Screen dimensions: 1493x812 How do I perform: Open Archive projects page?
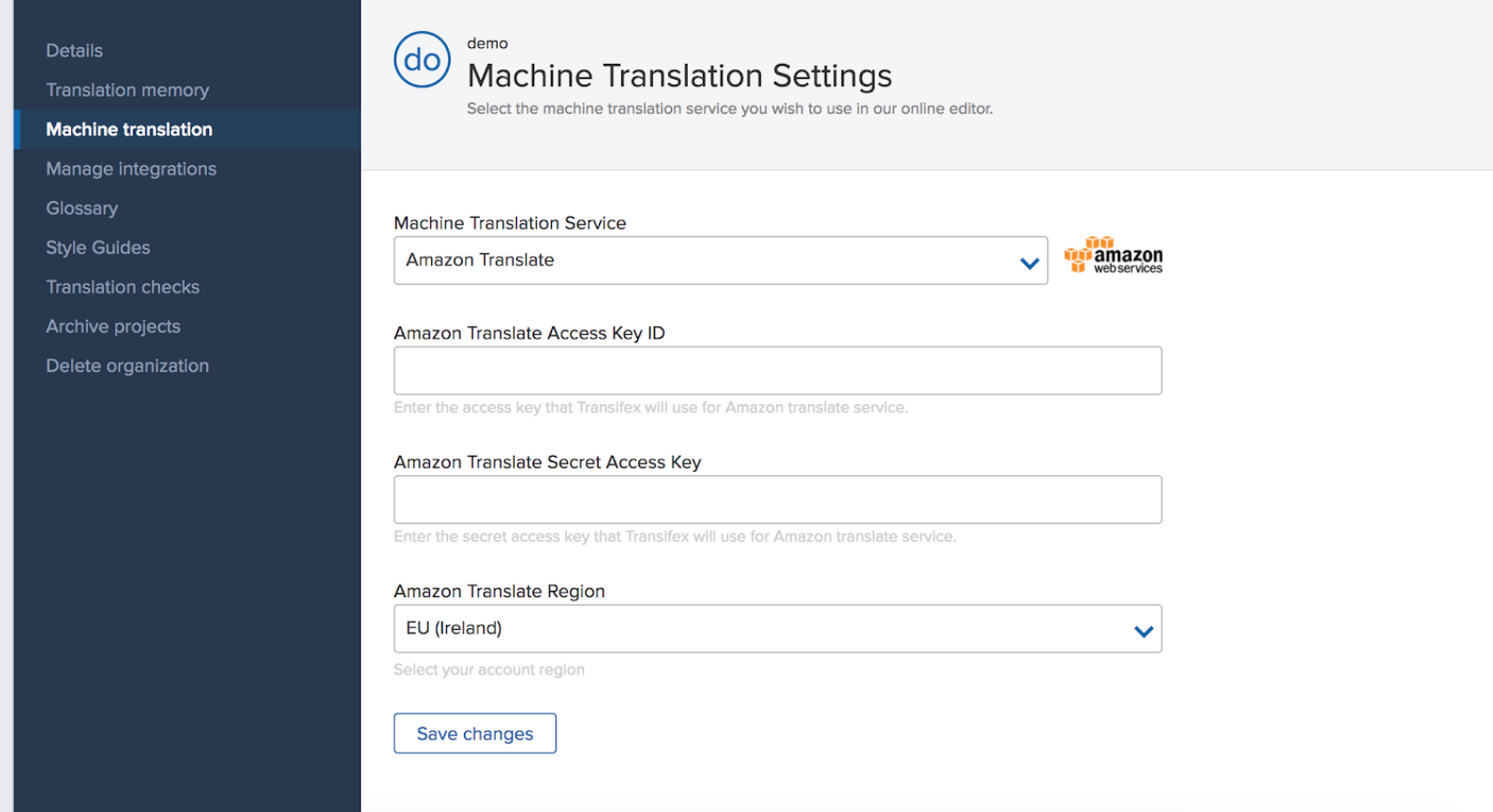113,326
